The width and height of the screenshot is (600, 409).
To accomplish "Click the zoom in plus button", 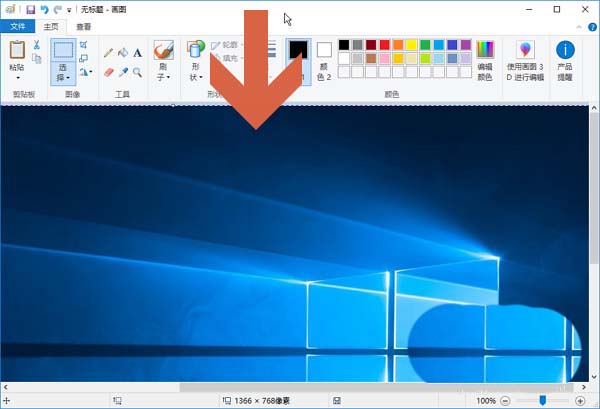I will coord(580,401).
